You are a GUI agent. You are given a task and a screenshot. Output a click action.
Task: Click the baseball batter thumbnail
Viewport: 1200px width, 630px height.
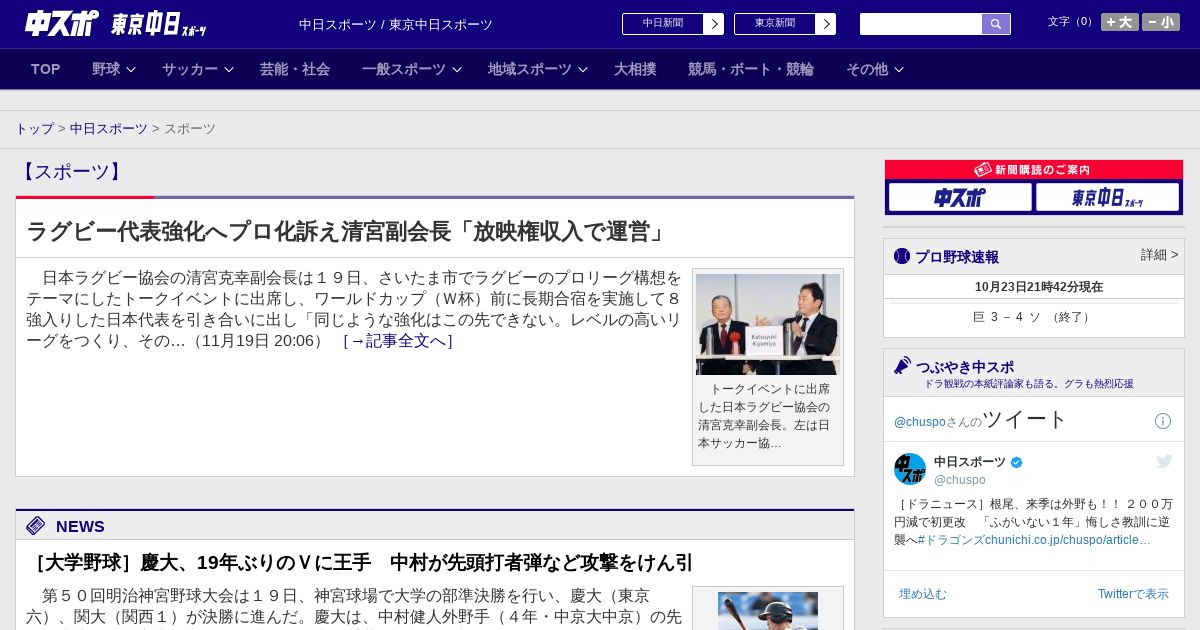coord(768,610)
